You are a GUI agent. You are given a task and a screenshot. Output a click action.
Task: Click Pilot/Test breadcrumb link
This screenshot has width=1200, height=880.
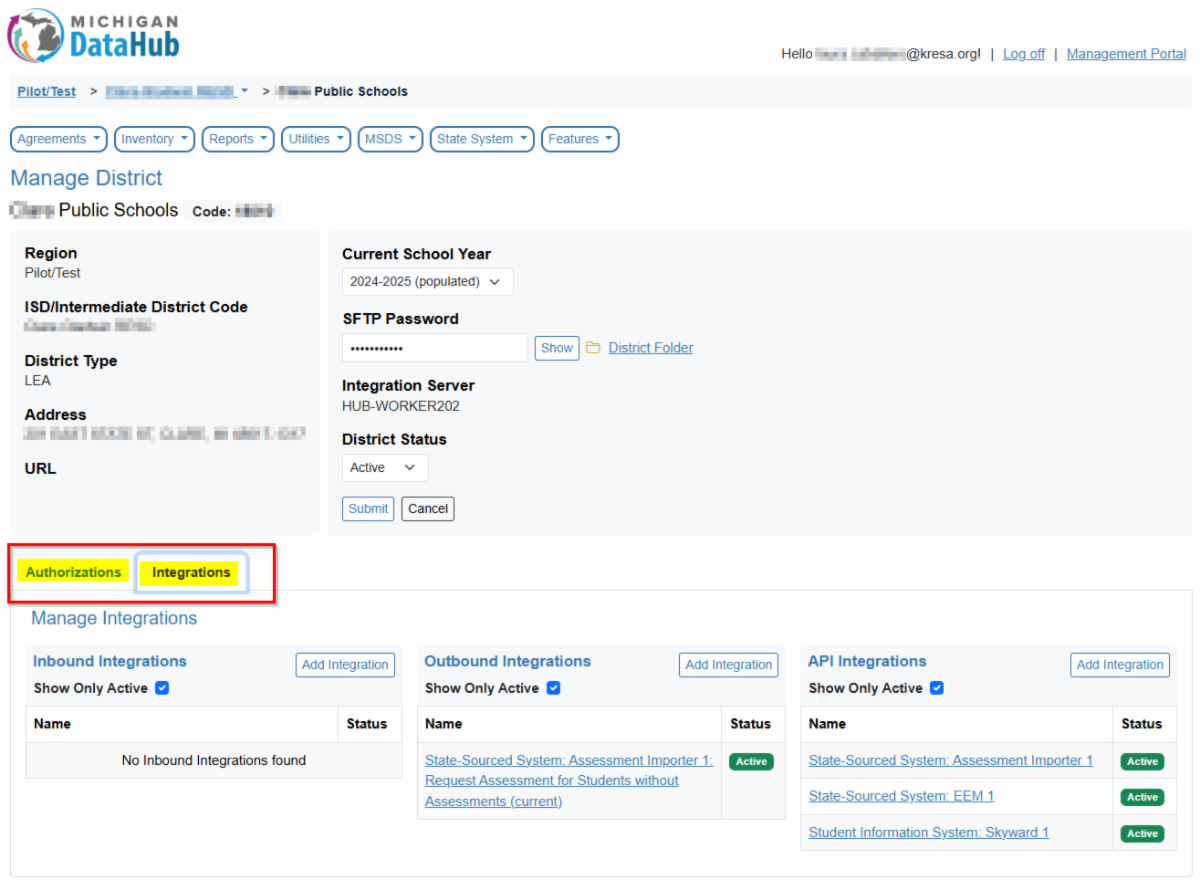(x=46, y=91)
